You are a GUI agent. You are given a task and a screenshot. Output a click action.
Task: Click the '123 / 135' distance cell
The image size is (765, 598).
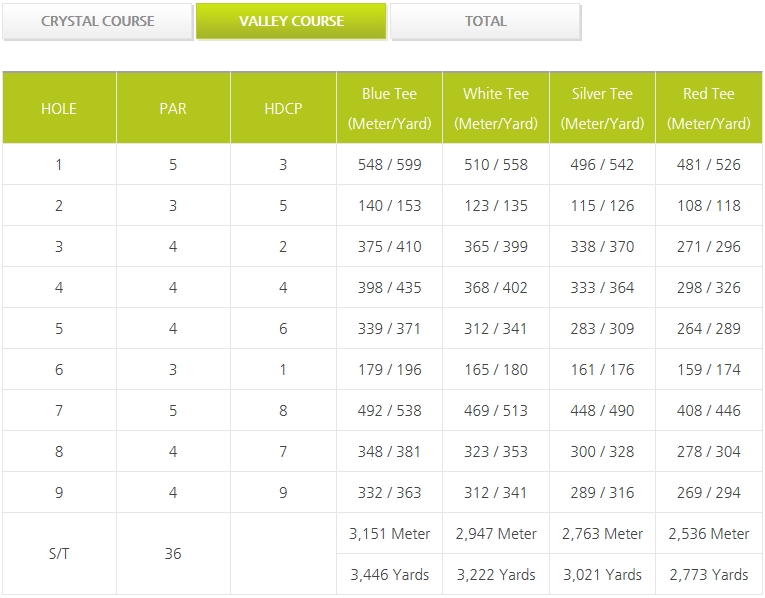click(x=496, y=206)
